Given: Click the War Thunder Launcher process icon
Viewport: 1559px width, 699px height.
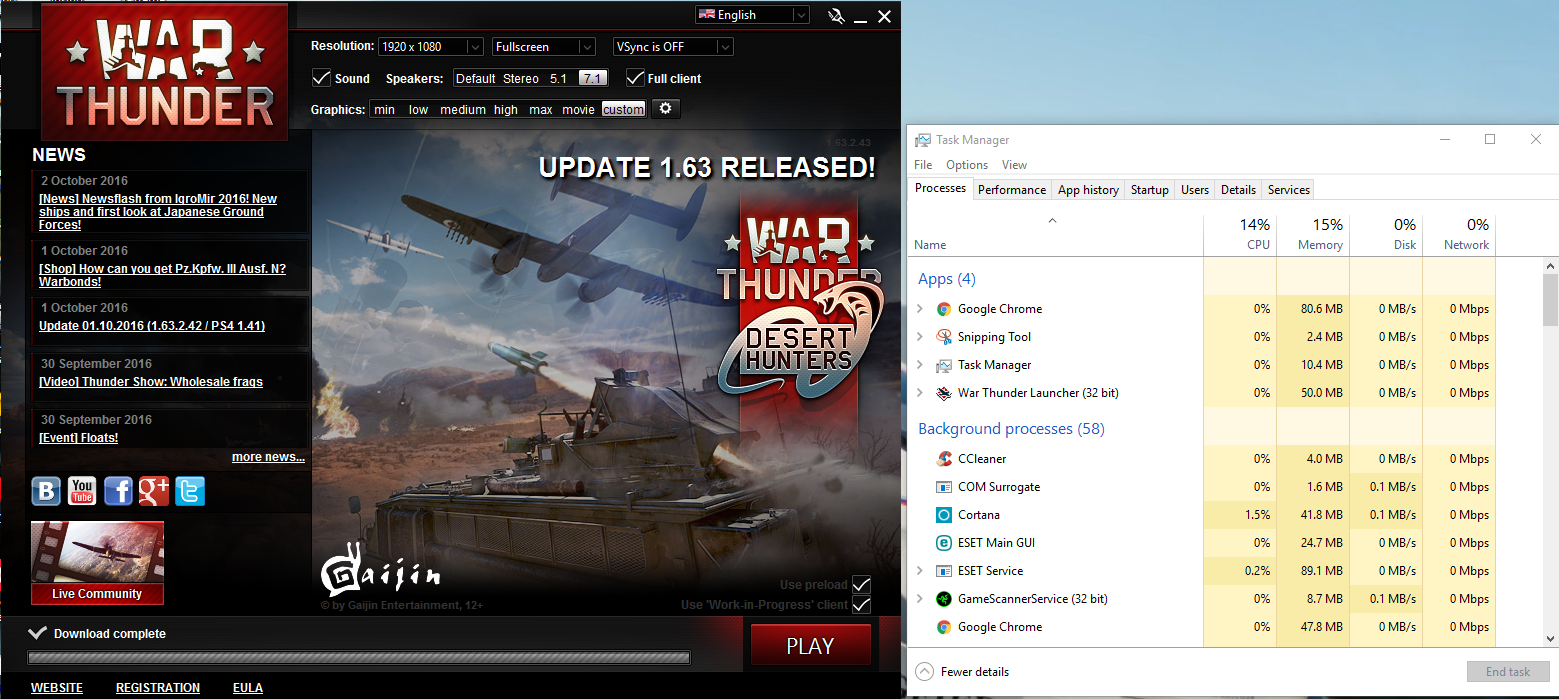Looking at the screenshot, I should [x=943, y=393].
